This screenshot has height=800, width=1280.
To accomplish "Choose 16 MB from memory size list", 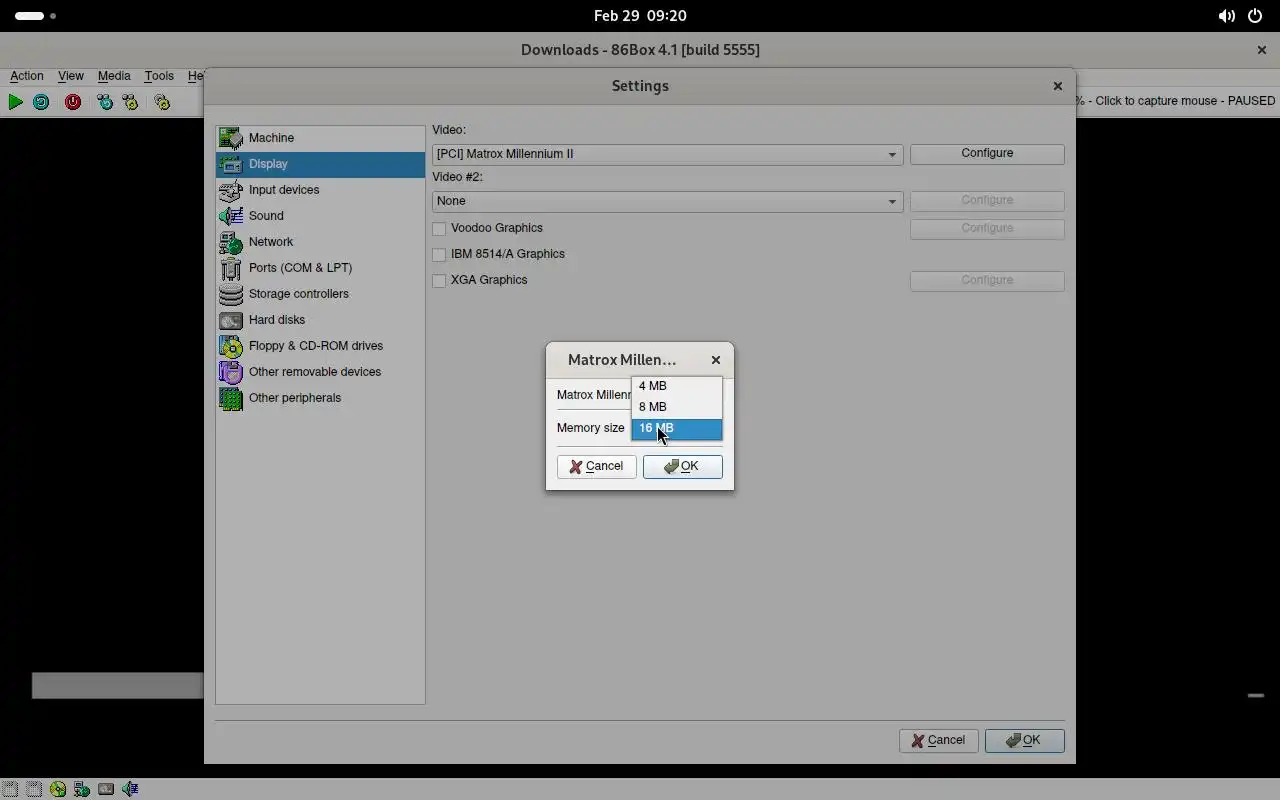I will point(676,428).
